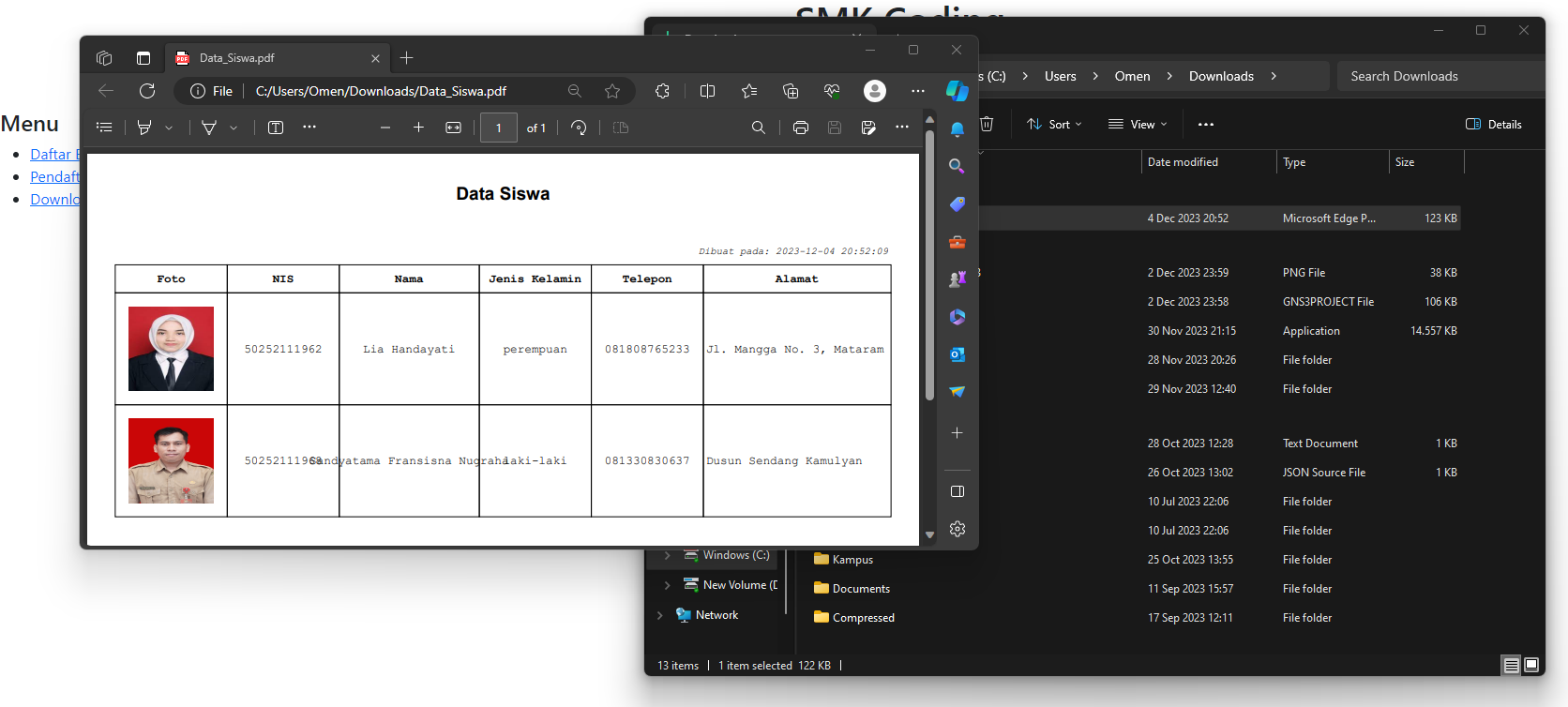Click the Fit to width icon
The height and width of the screenshot is (707, 1568).
pyautogui.click(x=454, y=128)
